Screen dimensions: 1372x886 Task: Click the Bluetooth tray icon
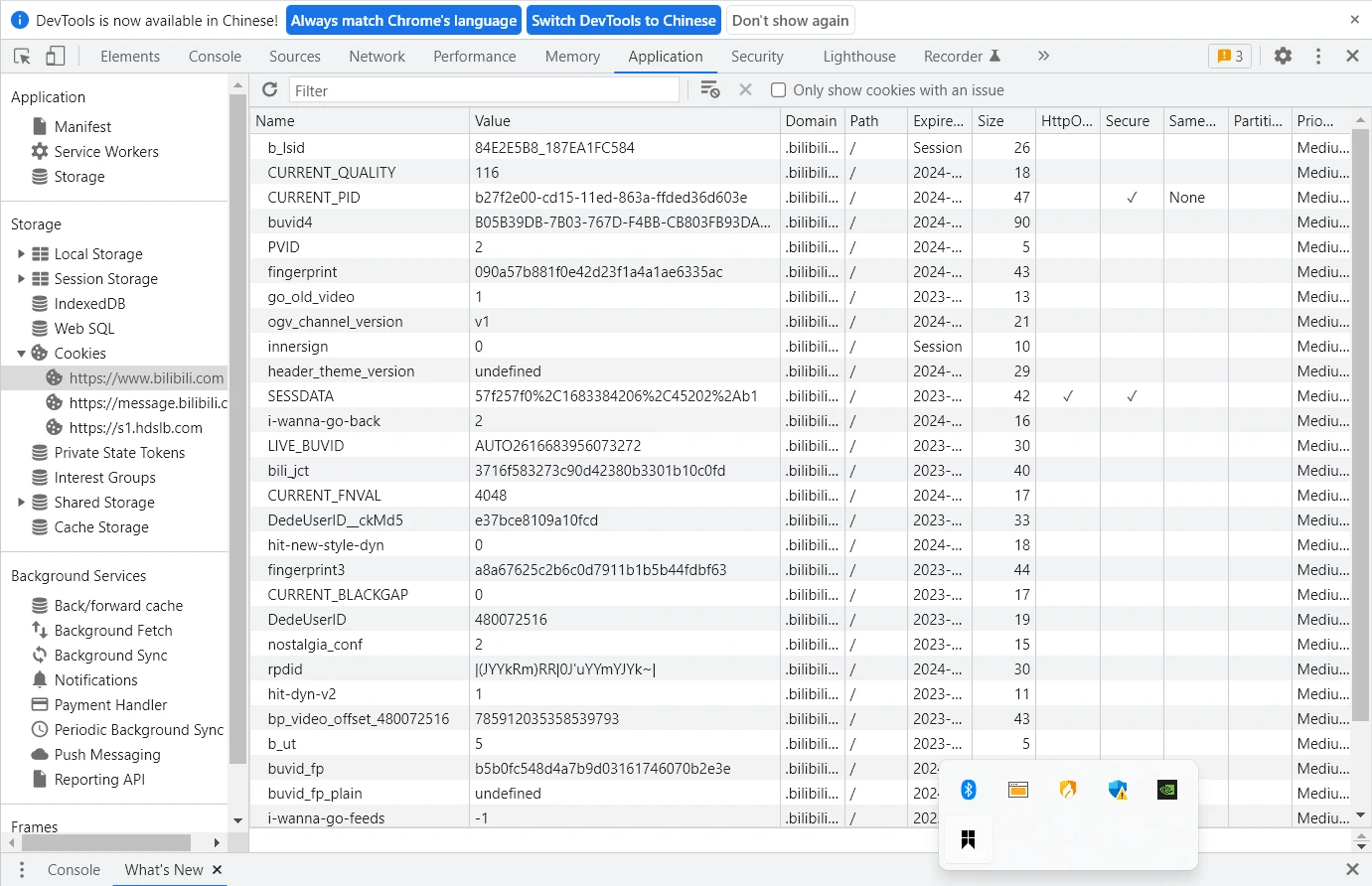coord(969,790)
